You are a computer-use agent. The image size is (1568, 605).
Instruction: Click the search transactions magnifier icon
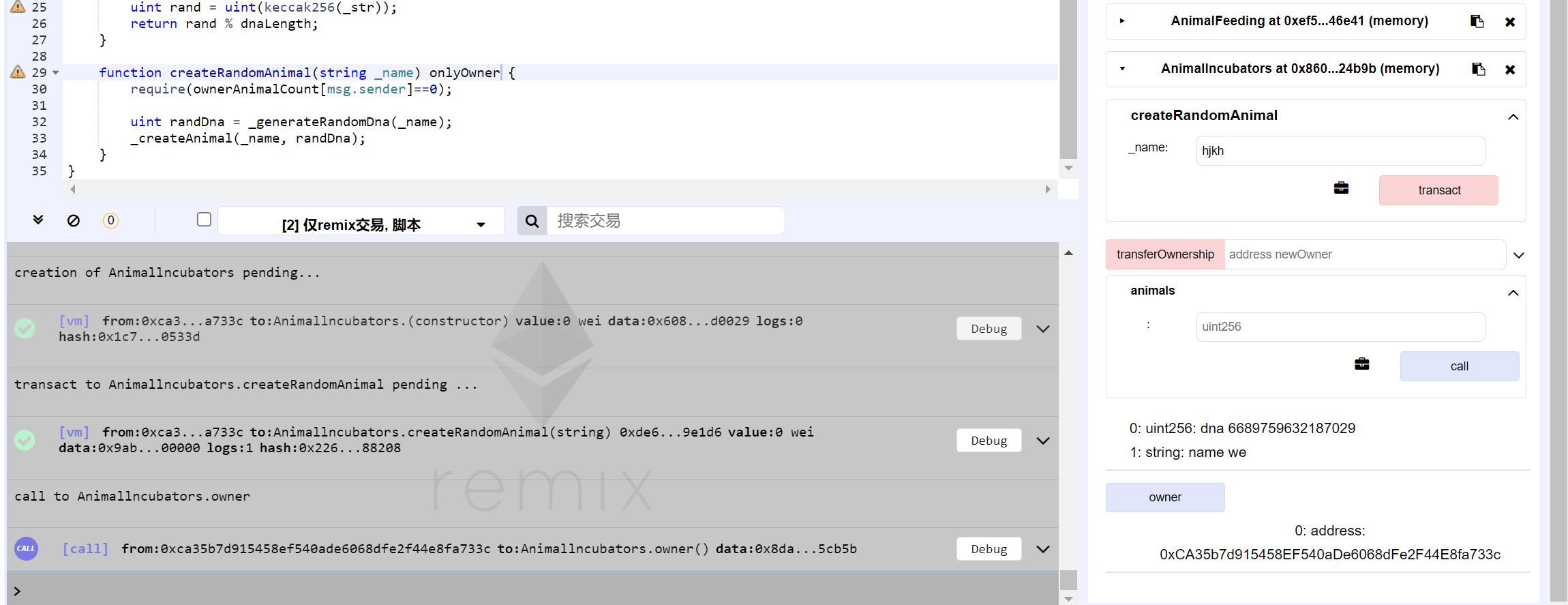(x=532, y=221)
